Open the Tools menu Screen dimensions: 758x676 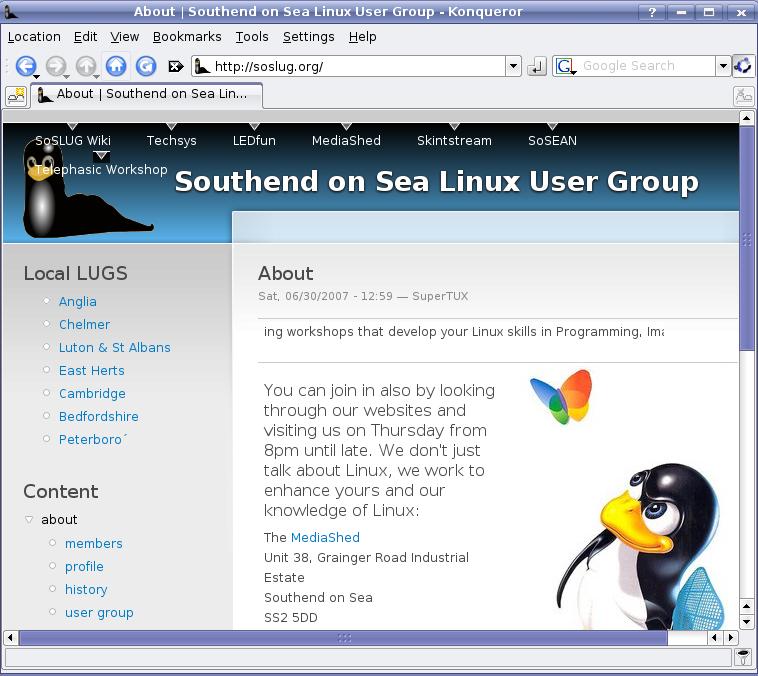pos(252,37)
